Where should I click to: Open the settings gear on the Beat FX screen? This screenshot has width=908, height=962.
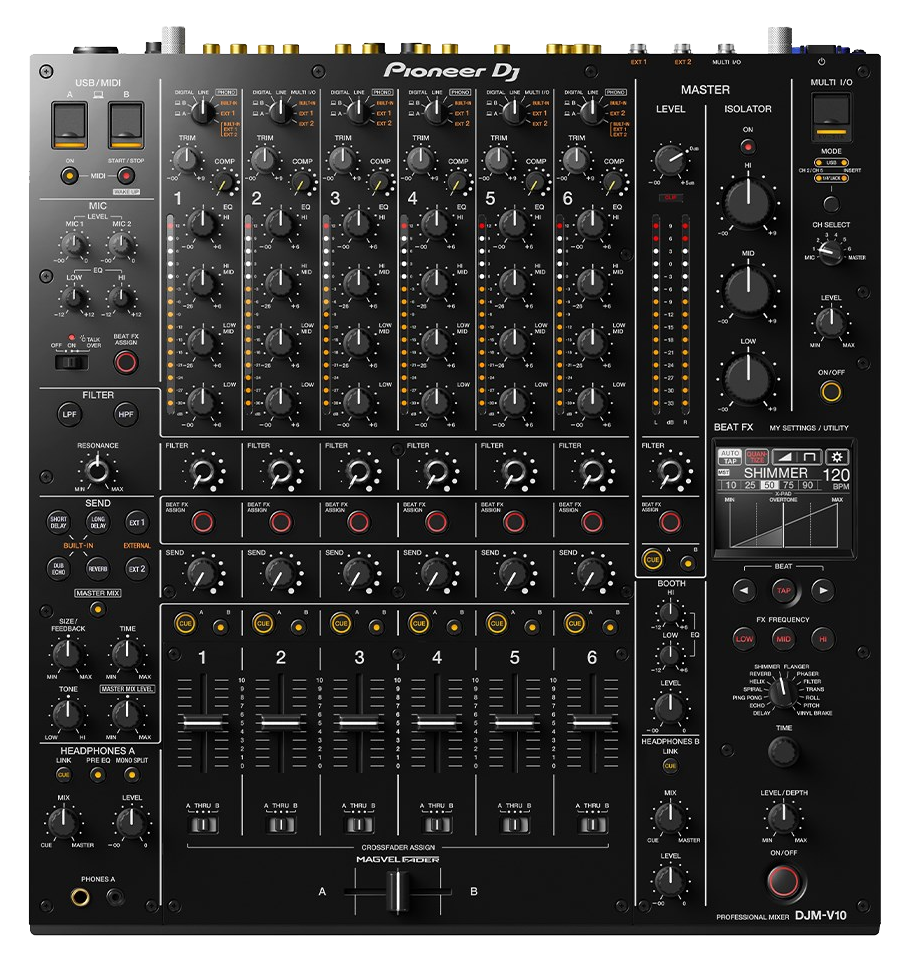835,457
